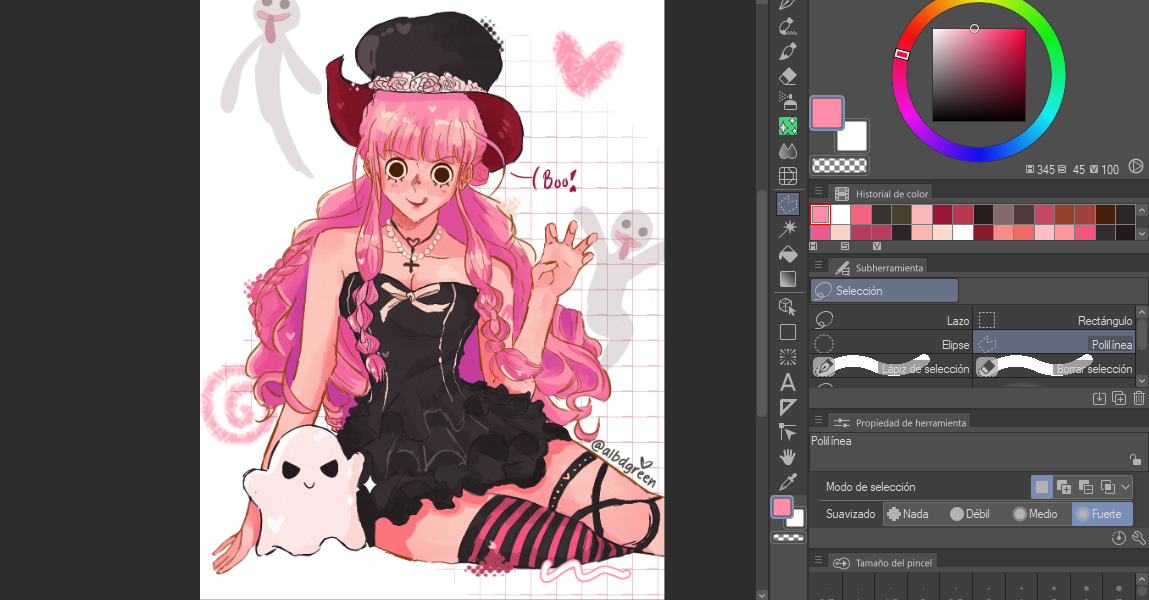The width and height of the screenshot is (1149, 600).
Task: Click the up arrow in brush size scrollbar
Action: 1142,579
